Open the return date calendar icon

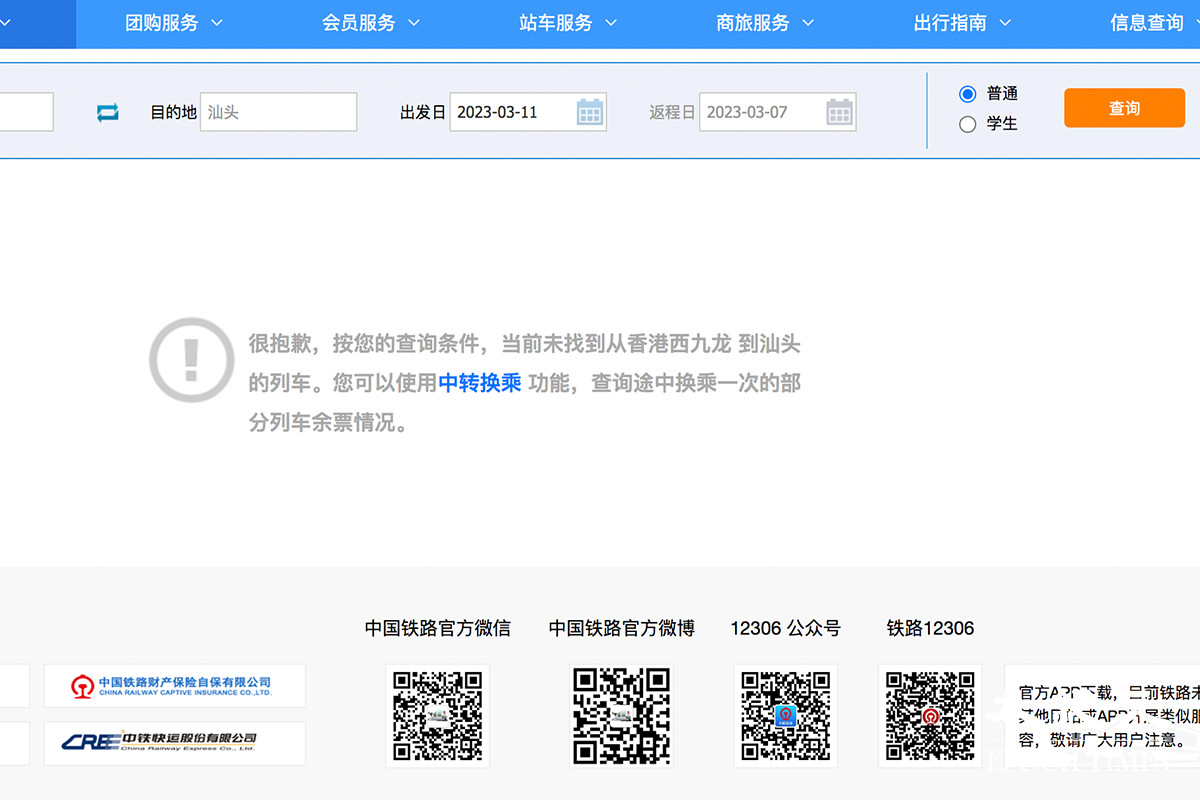tap(839, 112)
